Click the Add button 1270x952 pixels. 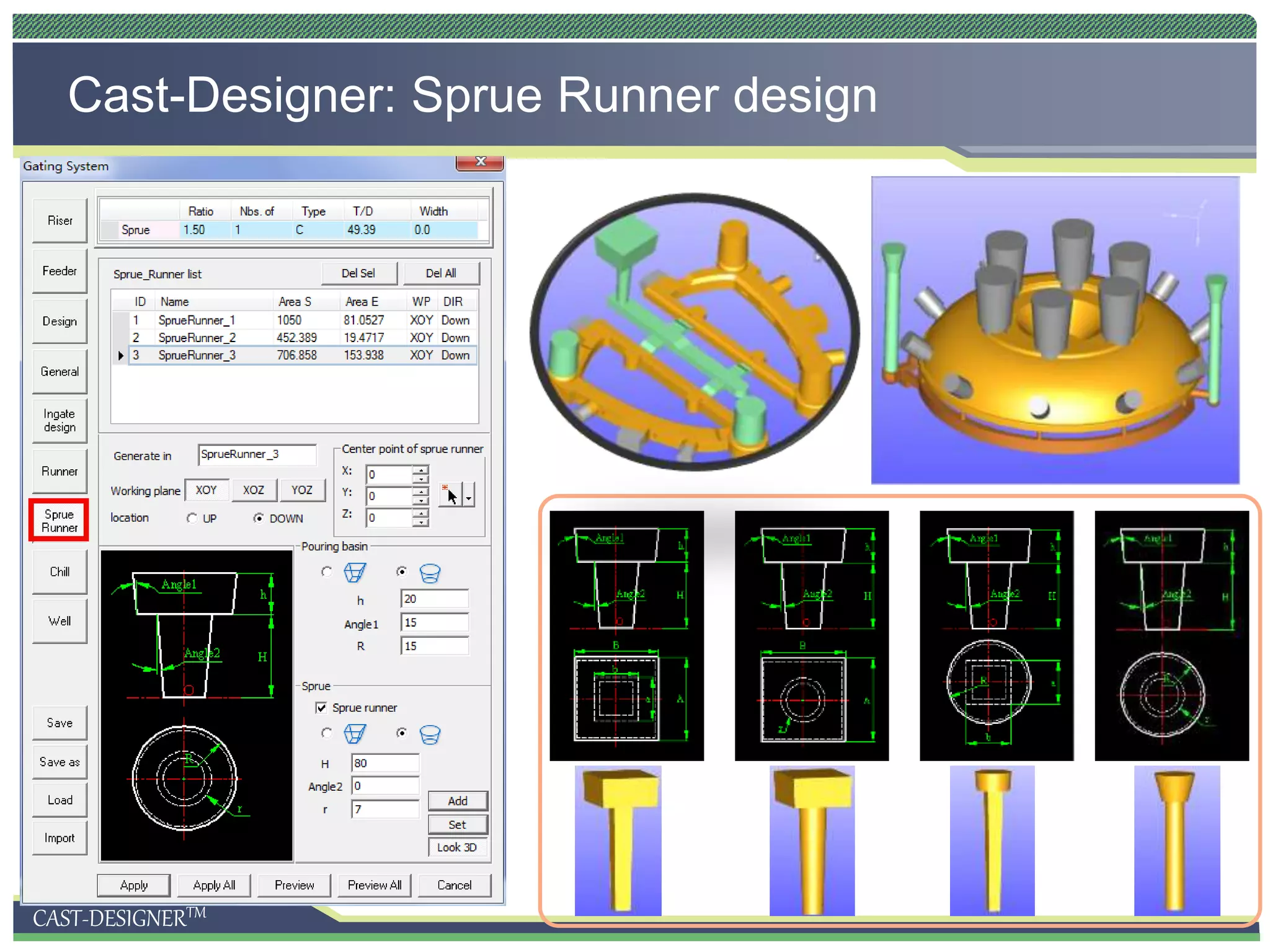(458, 801)
